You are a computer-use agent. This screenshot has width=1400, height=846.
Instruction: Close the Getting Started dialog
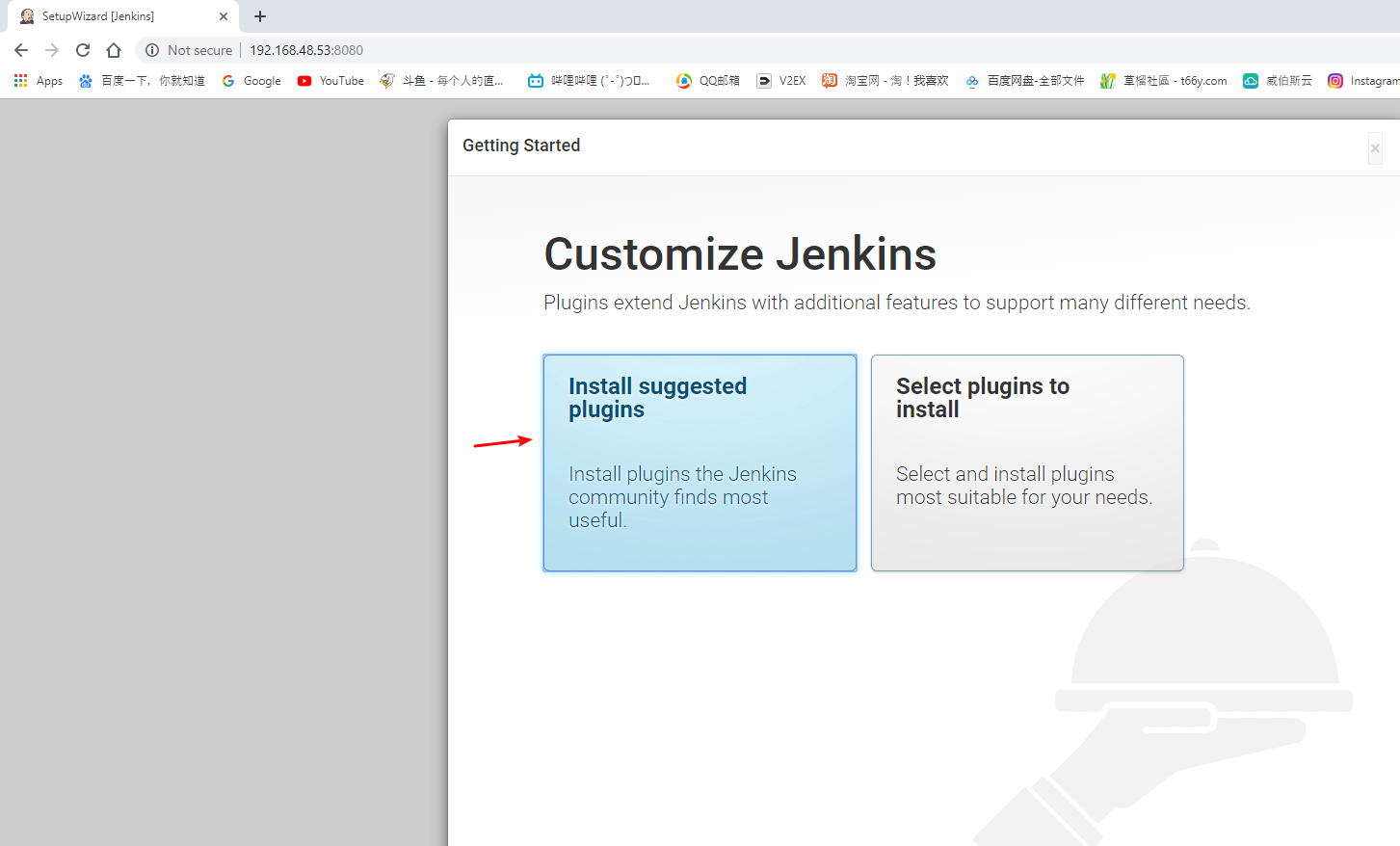1375,148
